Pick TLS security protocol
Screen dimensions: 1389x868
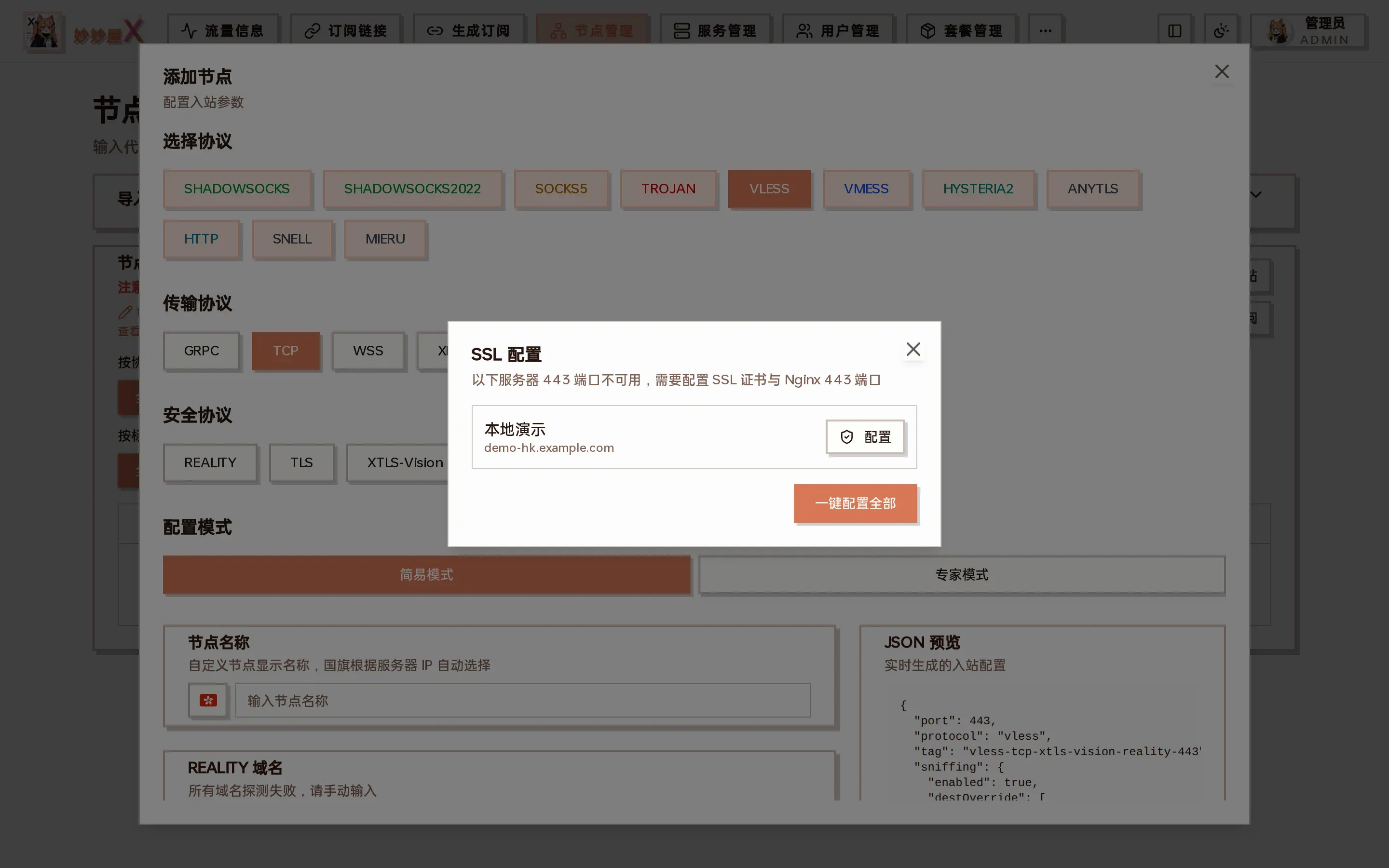point(301,463)
